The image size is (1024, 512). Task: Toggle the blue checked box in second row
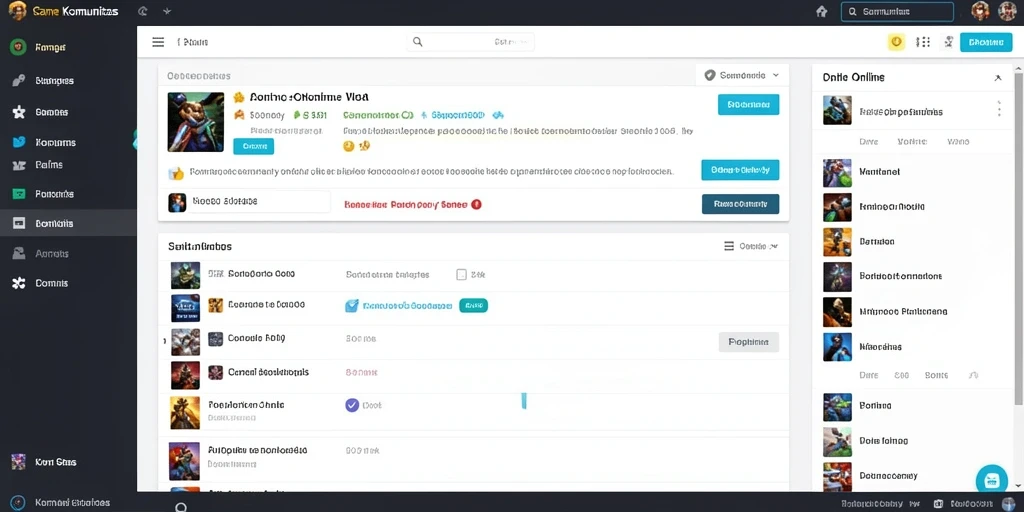click(x=351, y=305)
